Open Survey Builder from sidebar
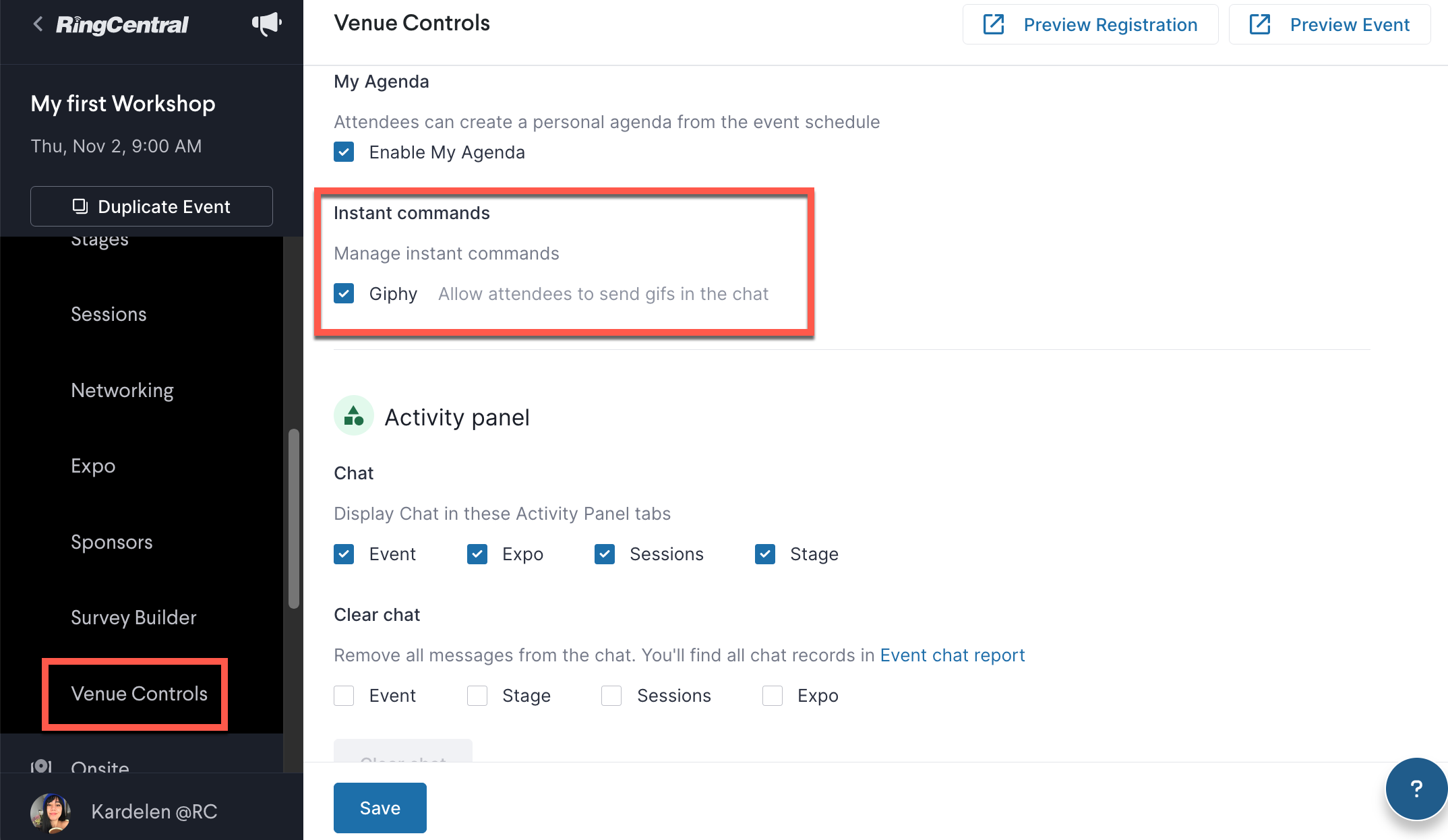The image size is (1448, 840). point(133,618)
